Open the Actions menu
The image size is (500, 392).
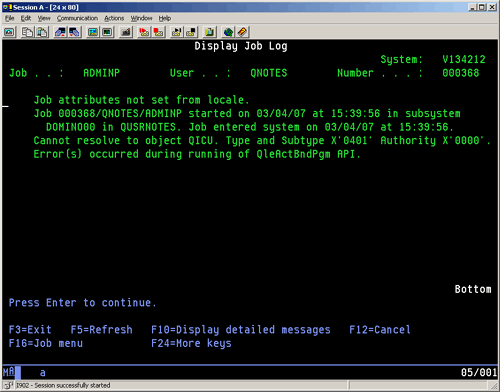(114, 18)
